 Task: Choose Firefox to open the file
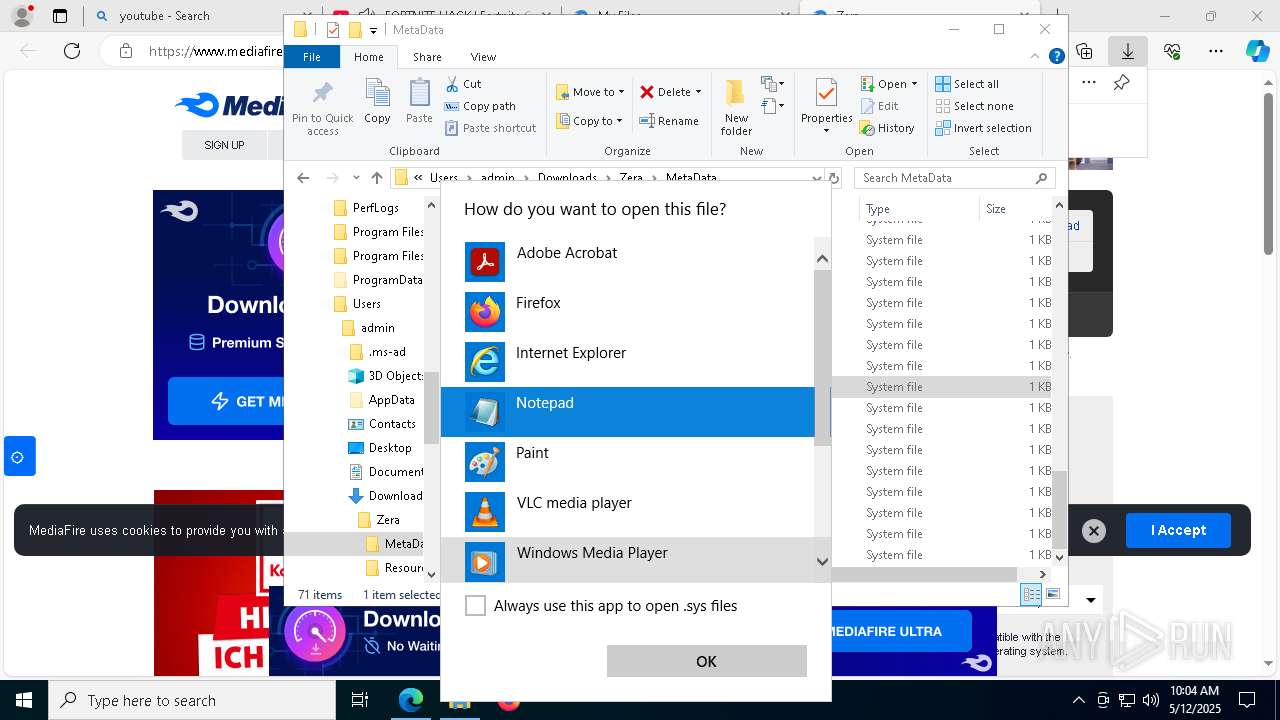(628, 312)
